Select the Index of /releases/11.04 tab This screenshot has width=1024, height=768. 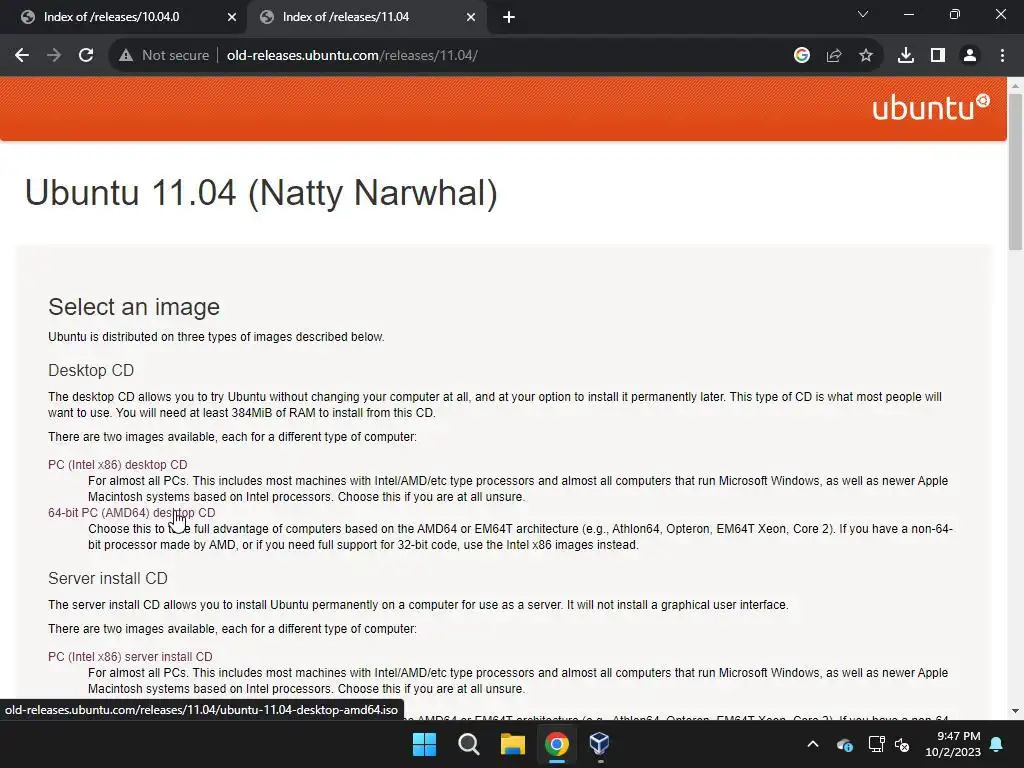366,17
